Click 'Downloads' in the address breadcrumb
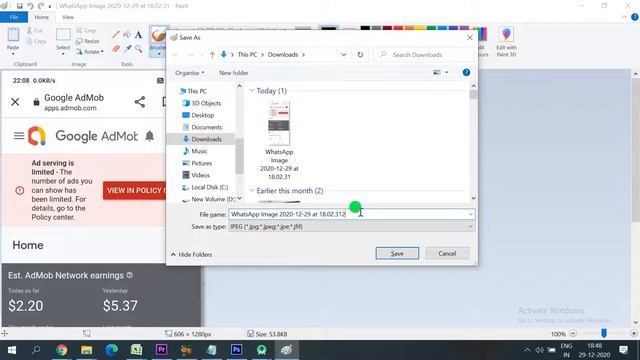 tap(282, 55)
